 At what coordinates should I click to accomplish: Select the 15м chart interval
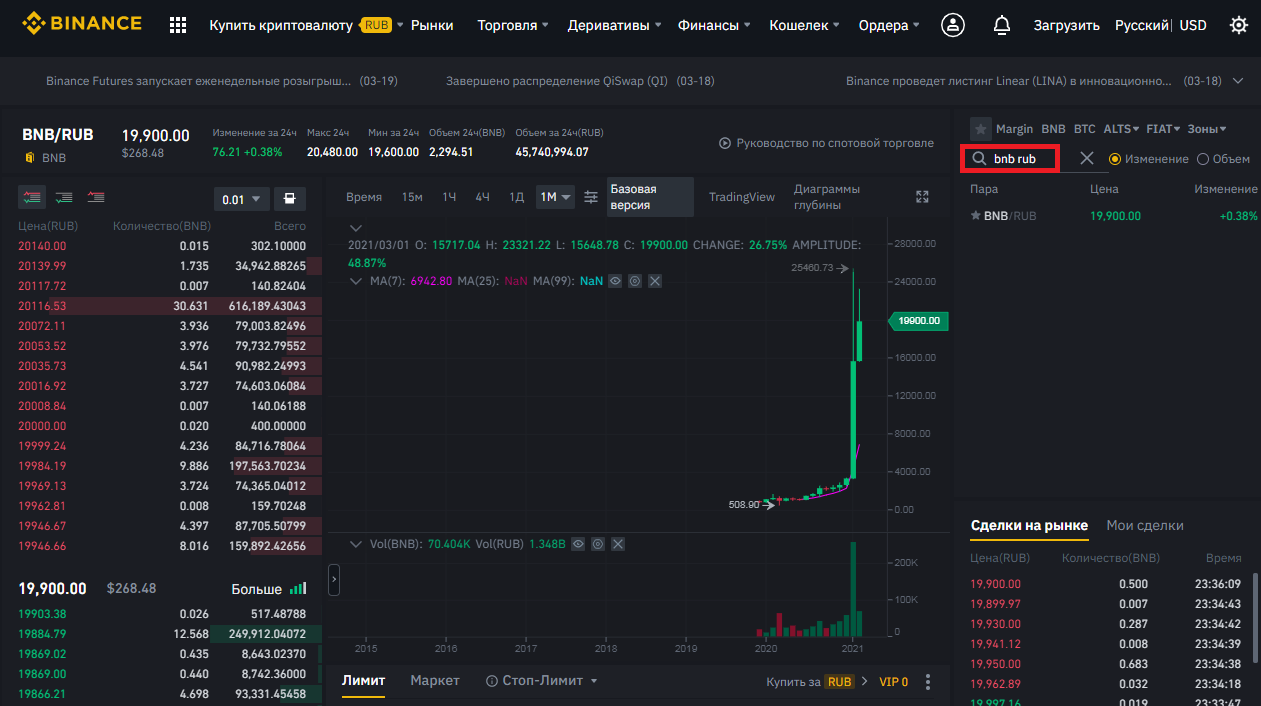(412, 197)
